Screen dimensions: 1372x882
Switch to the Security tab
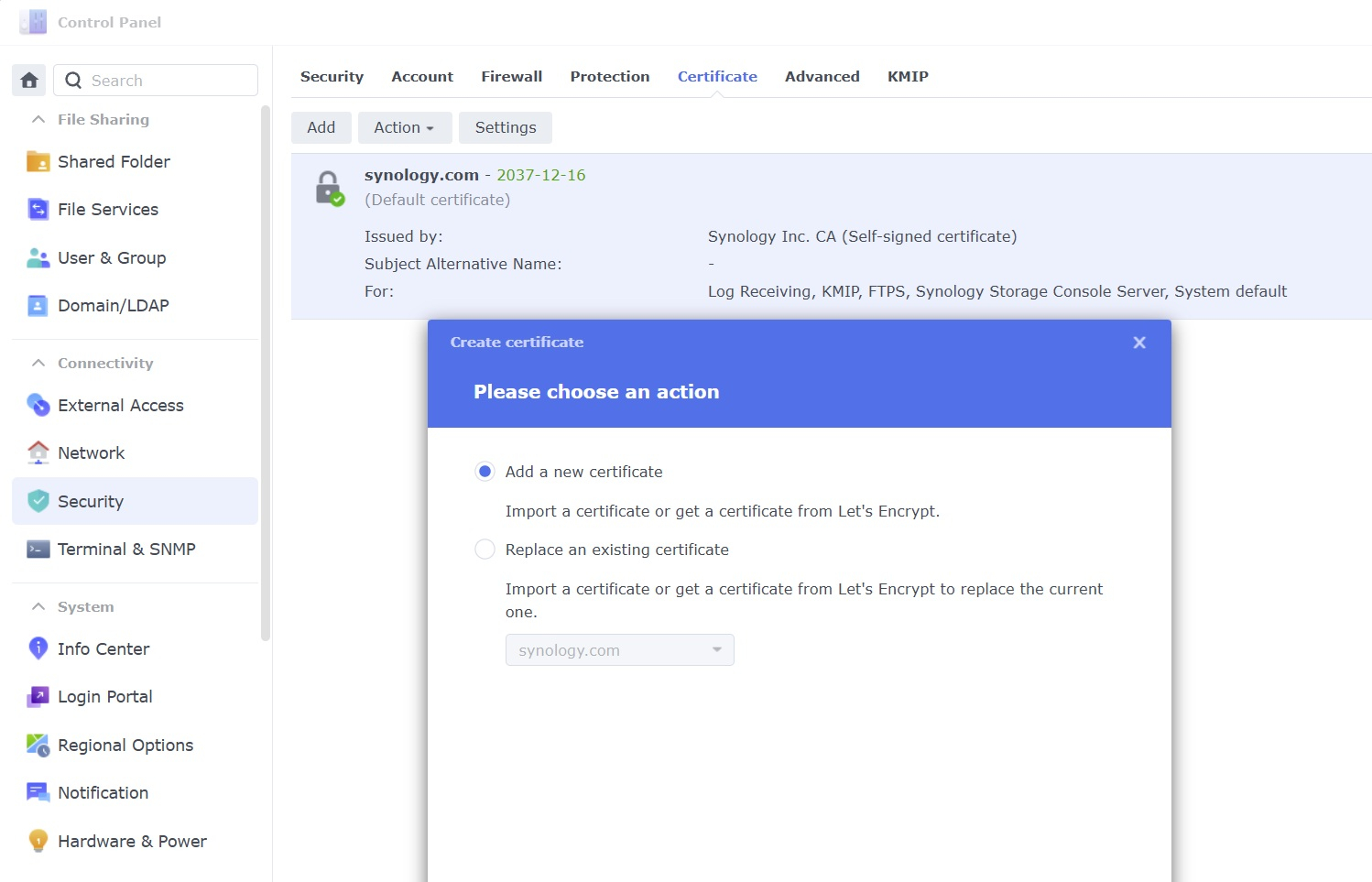pyautogui.click(x=332, y=77)
